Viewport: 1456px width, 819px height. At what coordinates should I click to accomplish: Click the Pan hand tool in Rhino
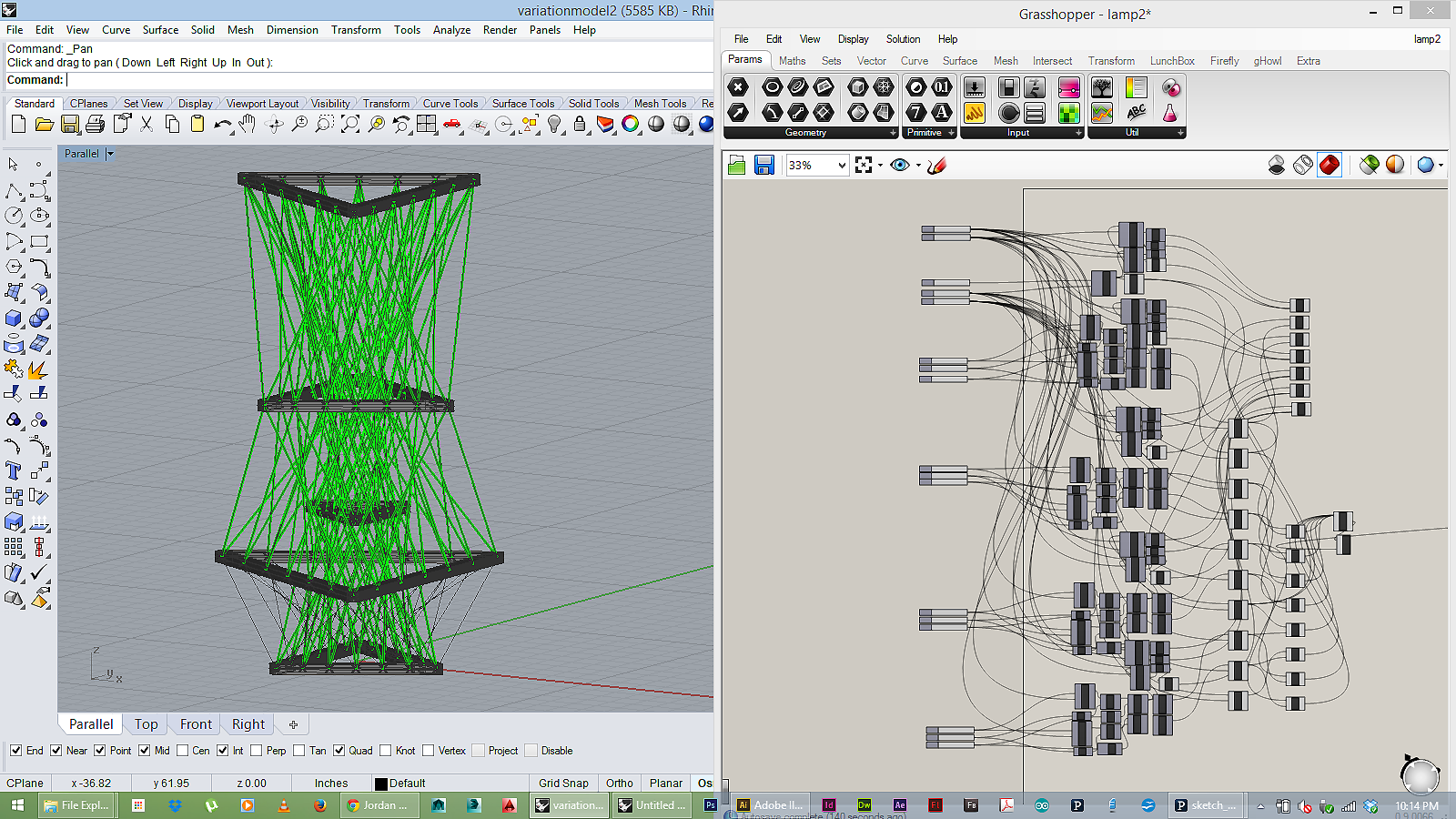[x=247, y=125]
